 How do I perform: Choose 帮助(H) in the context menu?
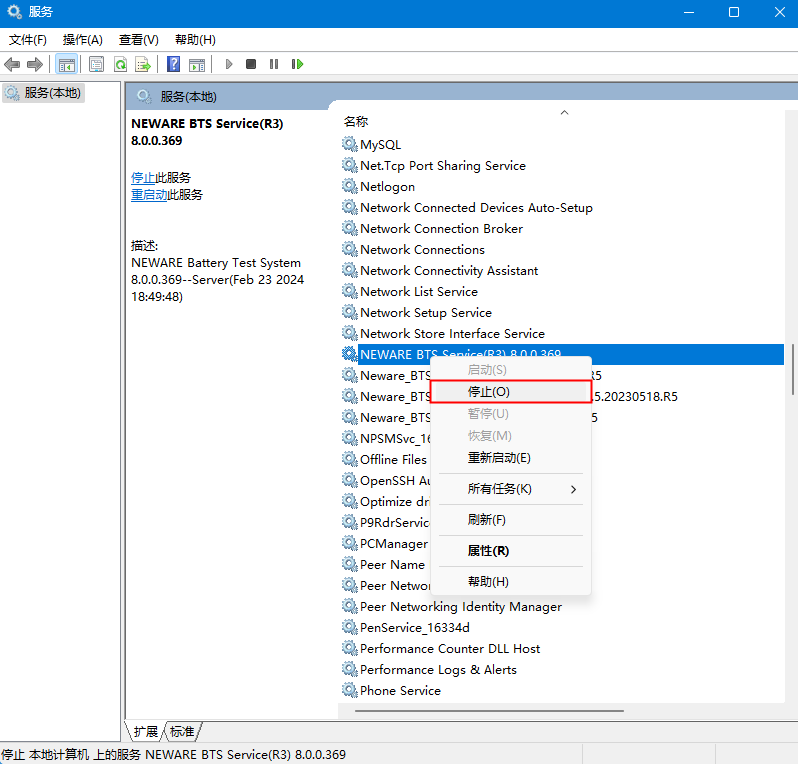pyautogui.click(x=511, y=581)
